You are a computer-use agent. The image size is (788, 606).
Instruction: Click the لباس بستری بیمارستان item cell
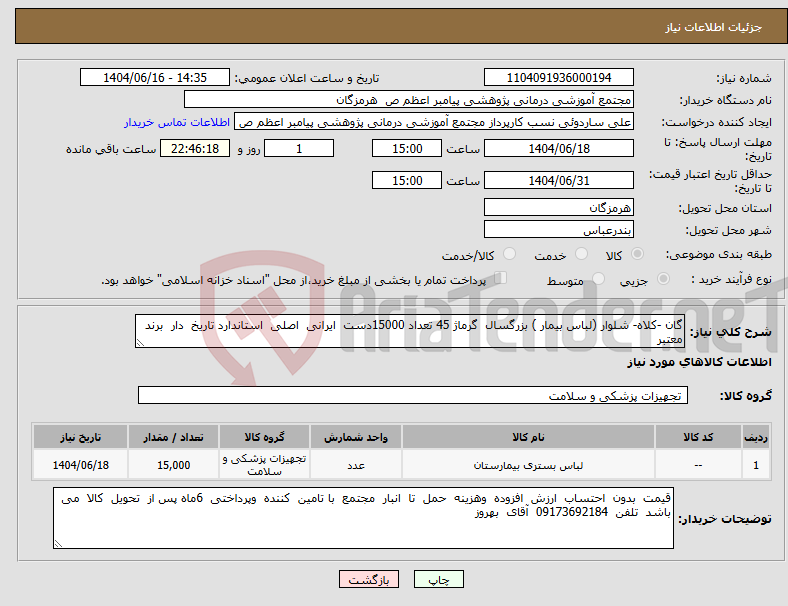point(528,465)
